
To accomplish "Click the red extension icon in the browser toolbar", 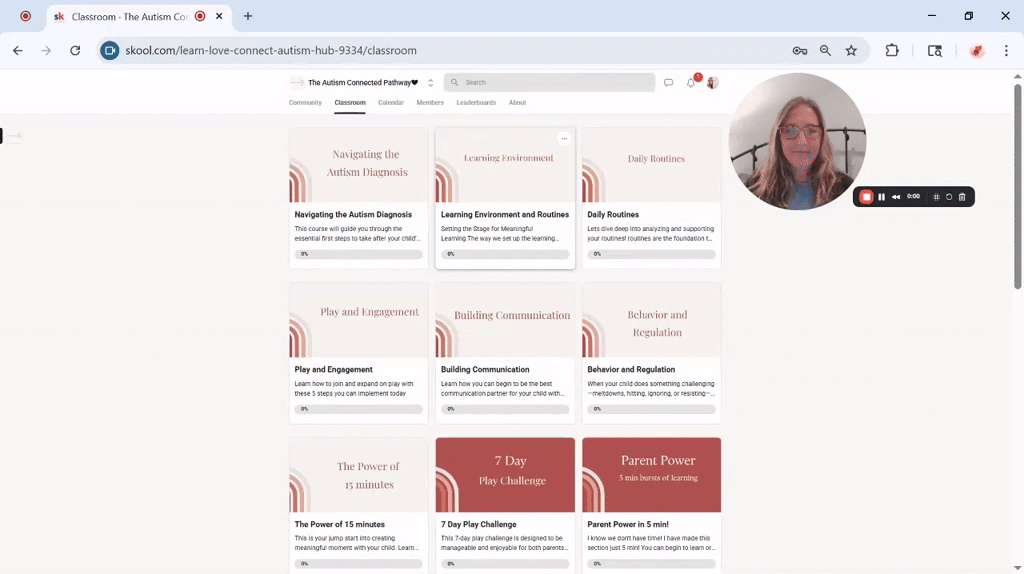I will (x=977, y=50).
